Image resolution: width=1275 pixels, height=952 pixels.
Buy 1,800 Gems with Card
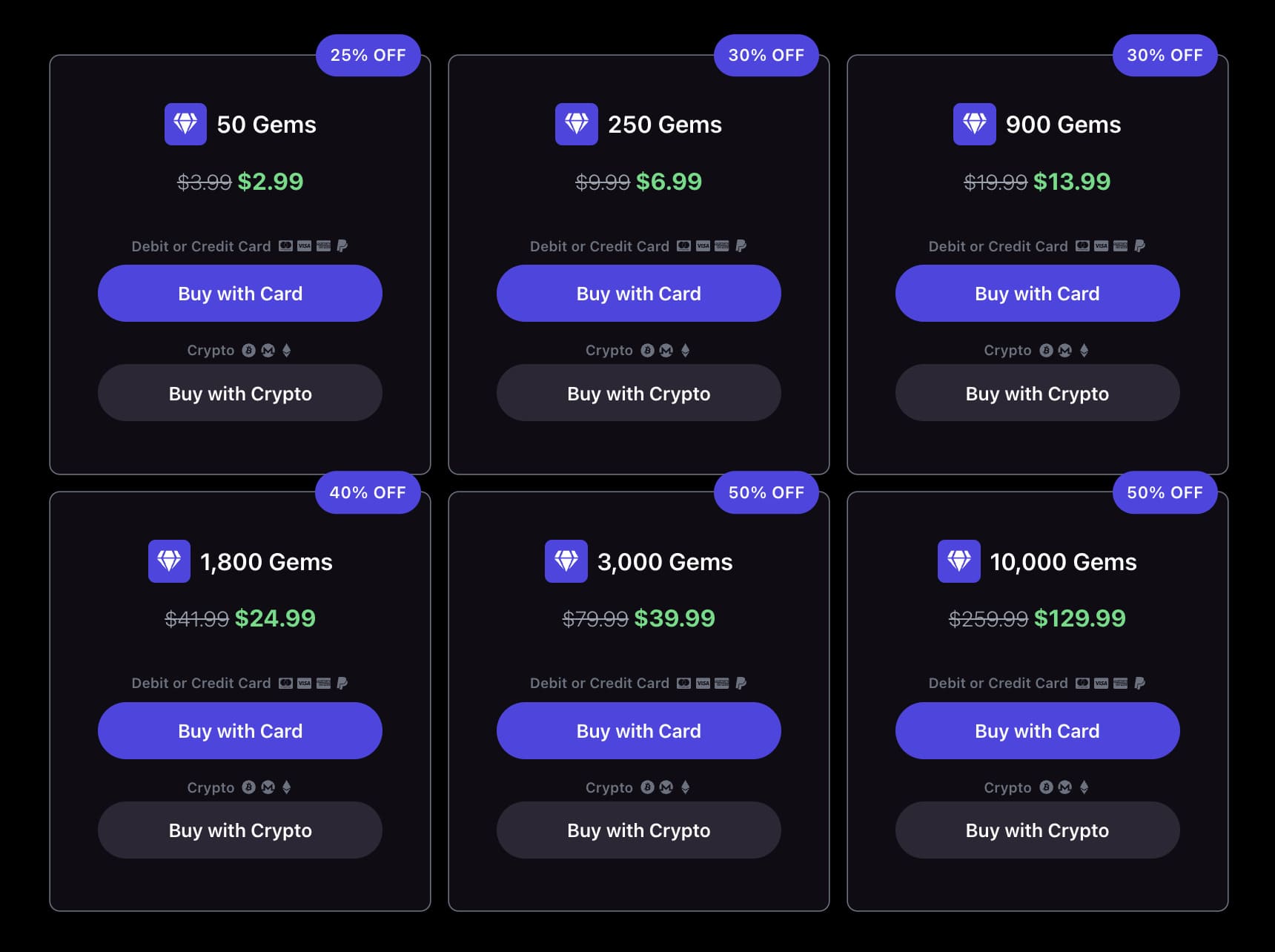click(x=240, y=730)
